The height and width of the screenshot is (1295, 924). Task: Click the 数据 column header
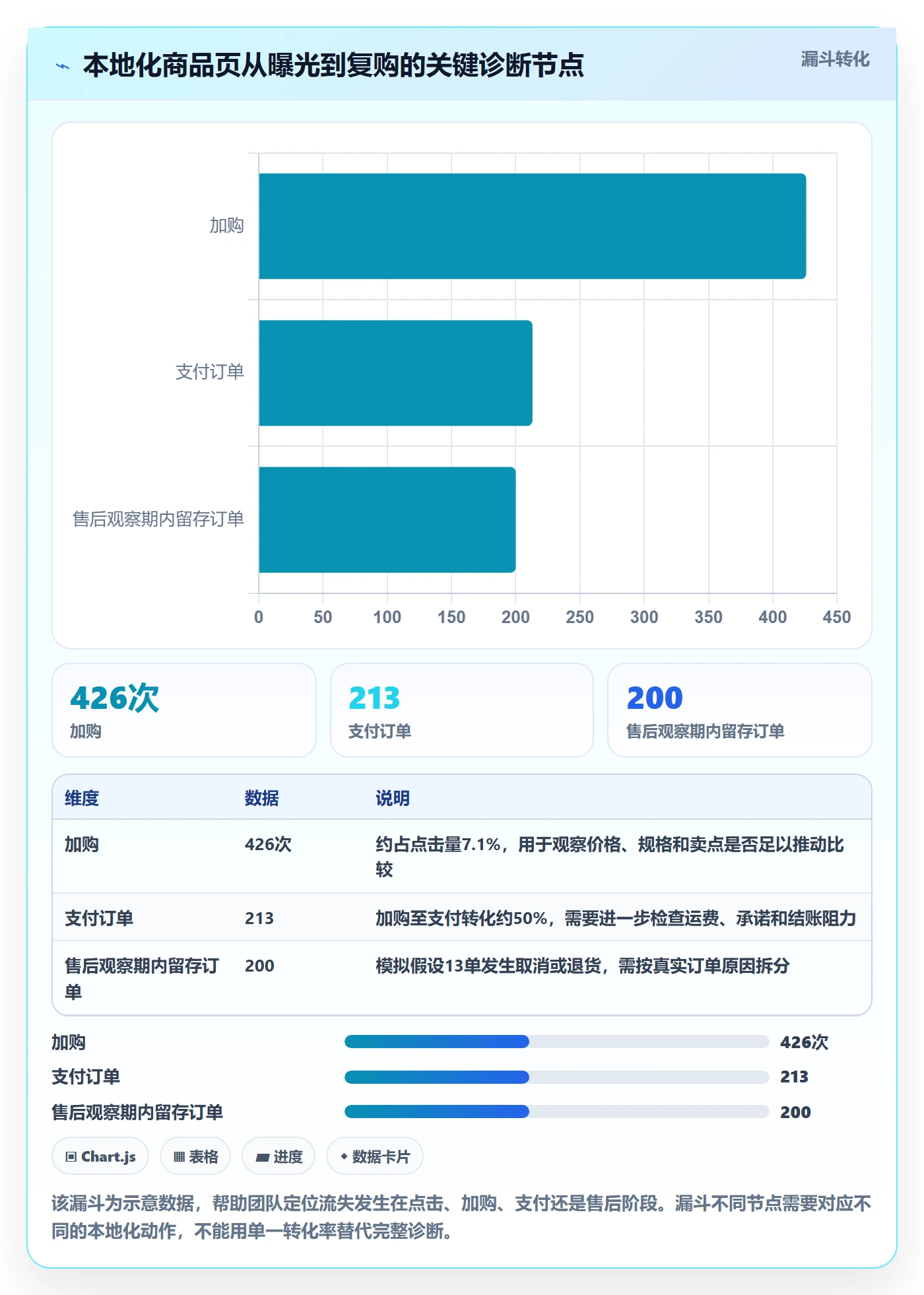[262, 798]
